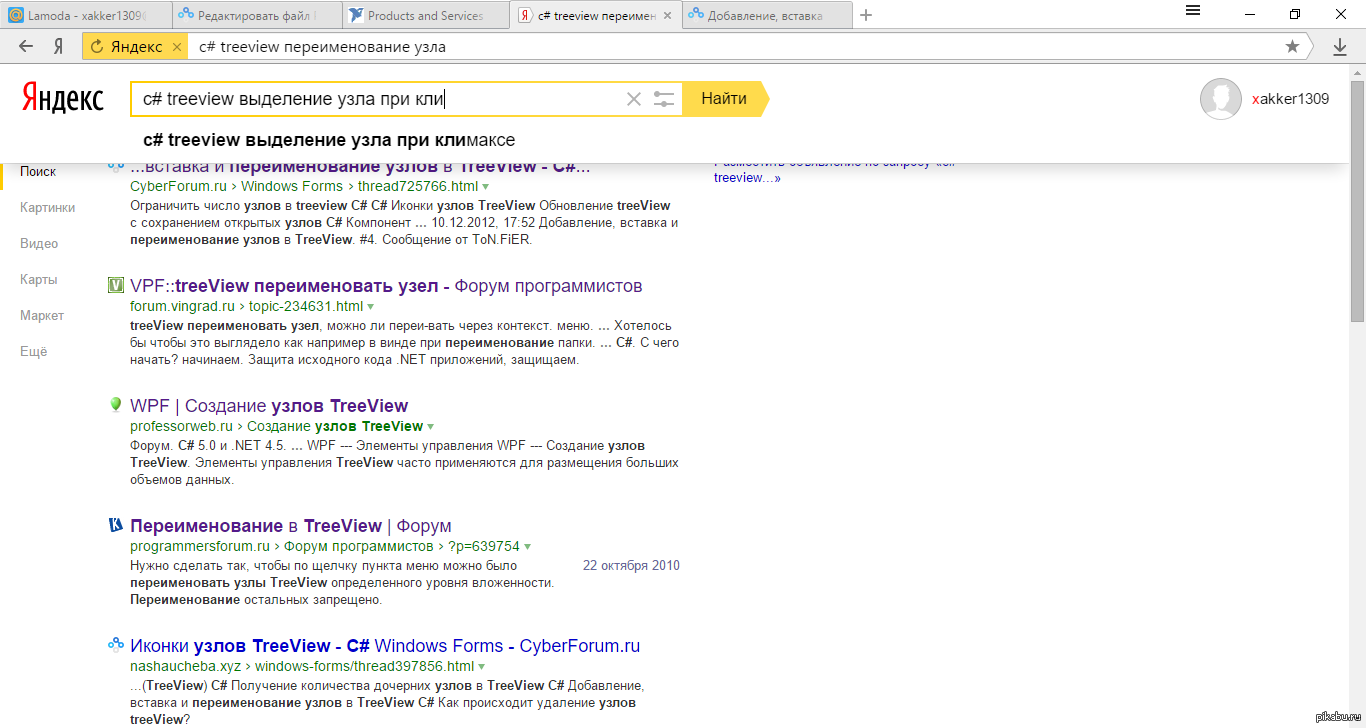
Task: Click the yellow 'Найти' search button
Action: click(x=724, y=99)
